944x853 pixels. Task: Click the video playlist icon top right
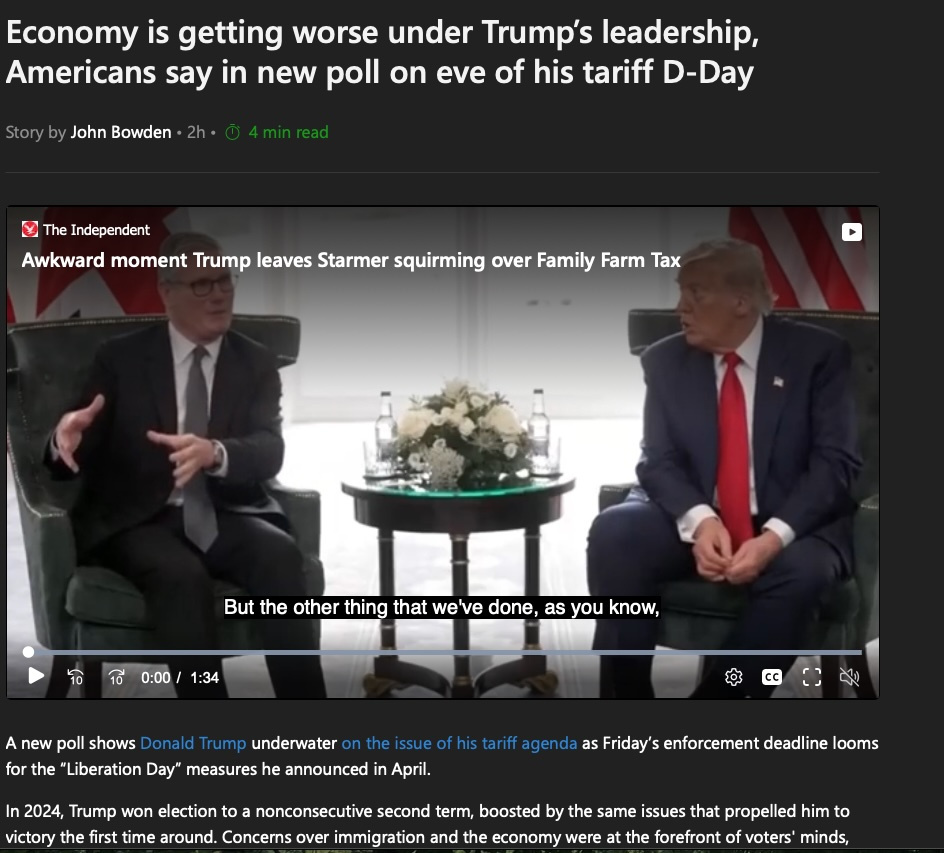pos(851,232)
